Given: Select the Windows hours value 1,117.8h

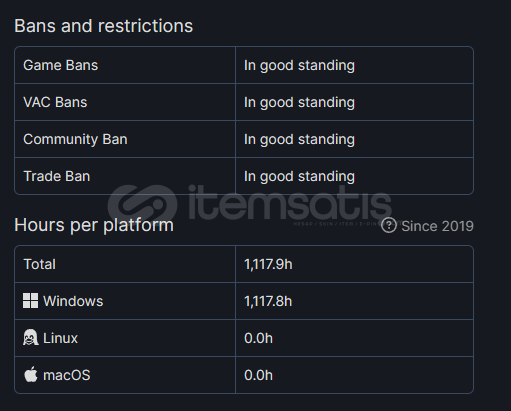Looking at the screenshot, I should click(268, 301).
